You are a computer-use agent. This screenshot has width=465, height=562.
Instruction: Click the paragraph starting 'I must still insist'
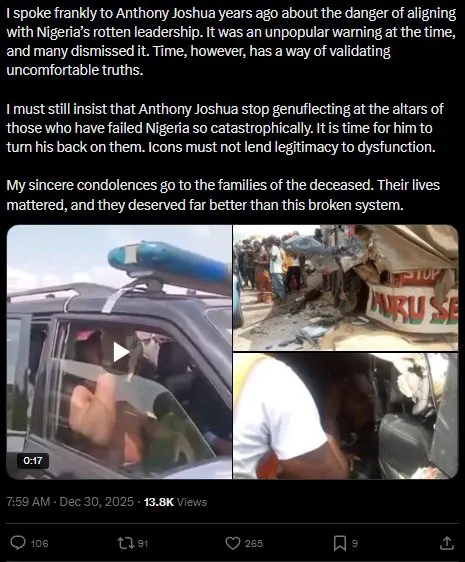[x=225, y=128]
